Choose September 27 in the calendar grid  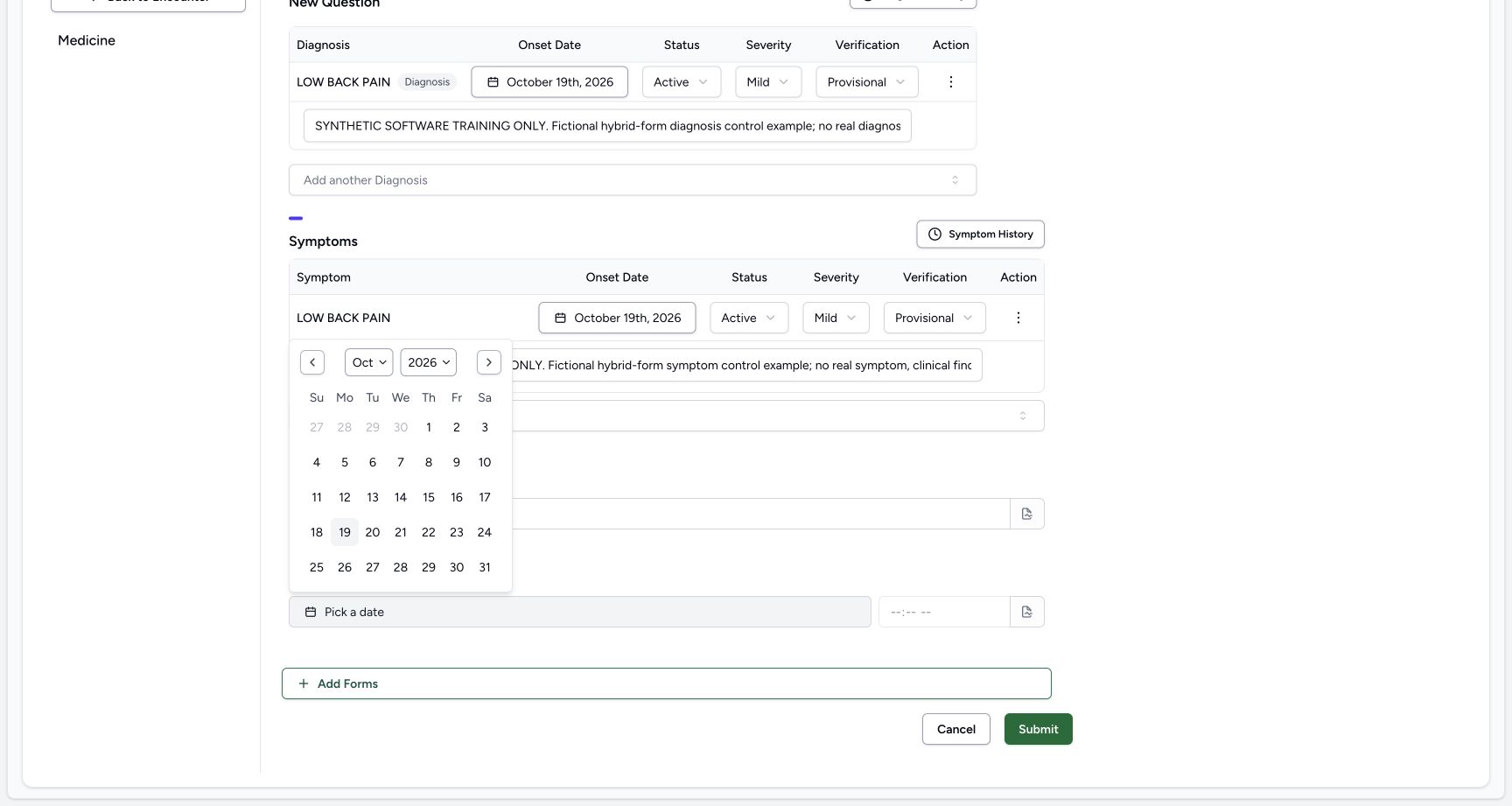(x=317, y=427)
